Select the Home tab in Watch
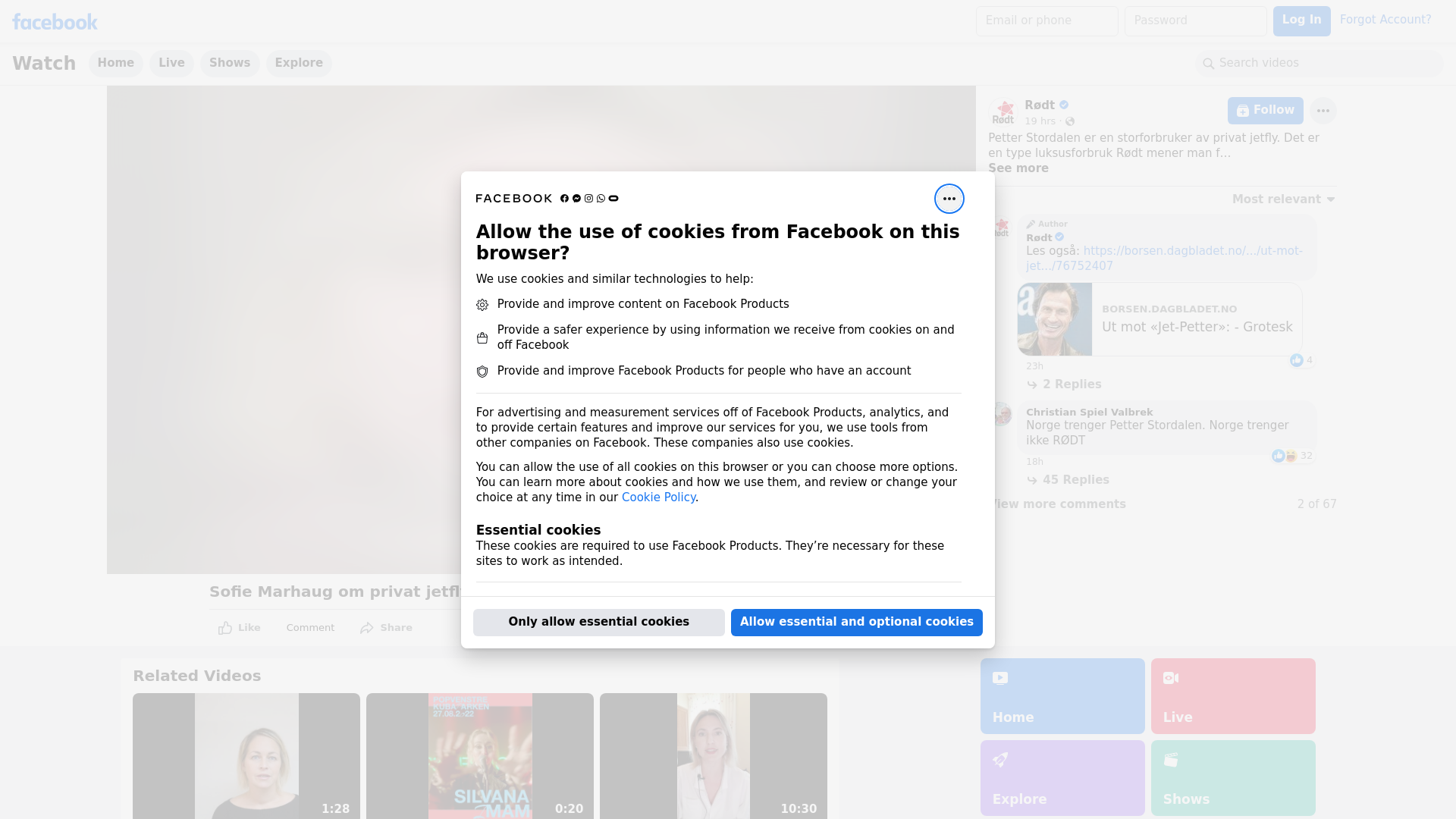Image resolution: width=1456 pixels, height=819 pixels. click(115, 63)
